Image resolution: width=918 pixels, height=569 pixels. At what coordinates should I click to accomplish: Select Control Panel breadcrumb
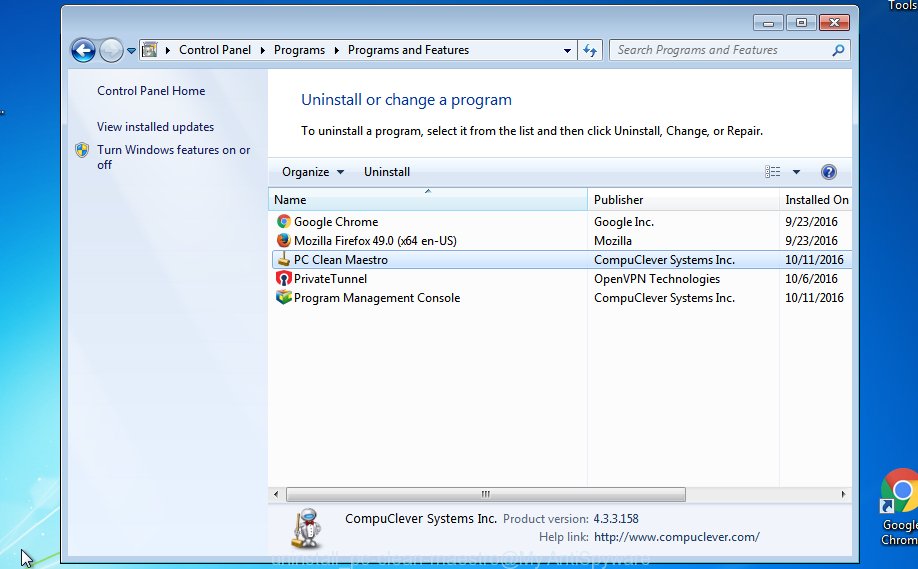(x=215, y=50)
